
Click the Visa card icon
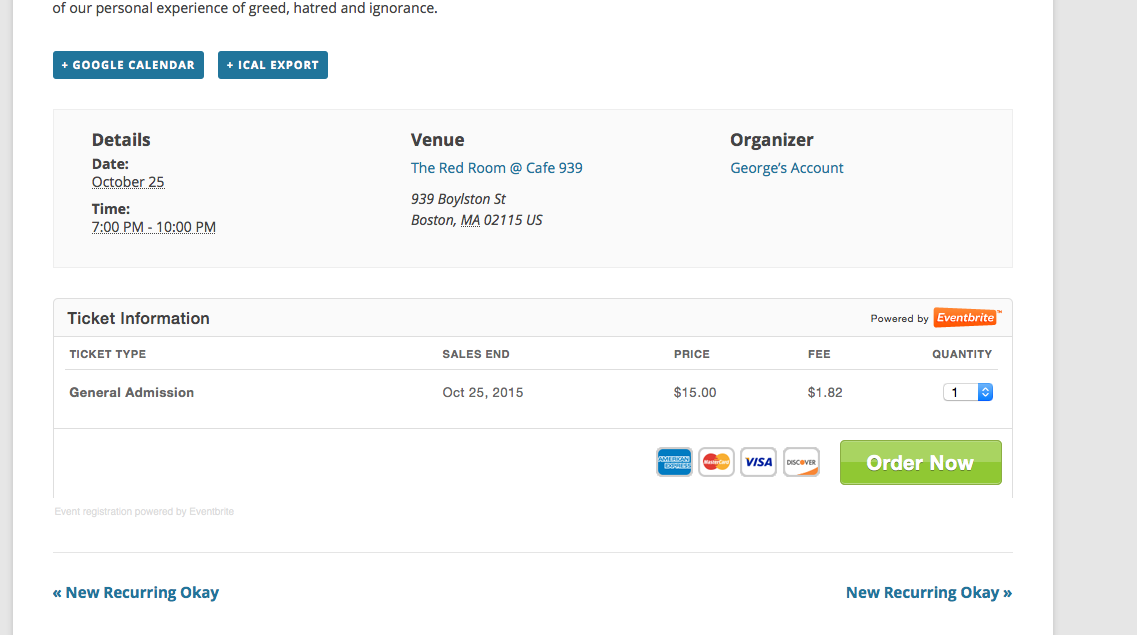click(x=758, y=462)
